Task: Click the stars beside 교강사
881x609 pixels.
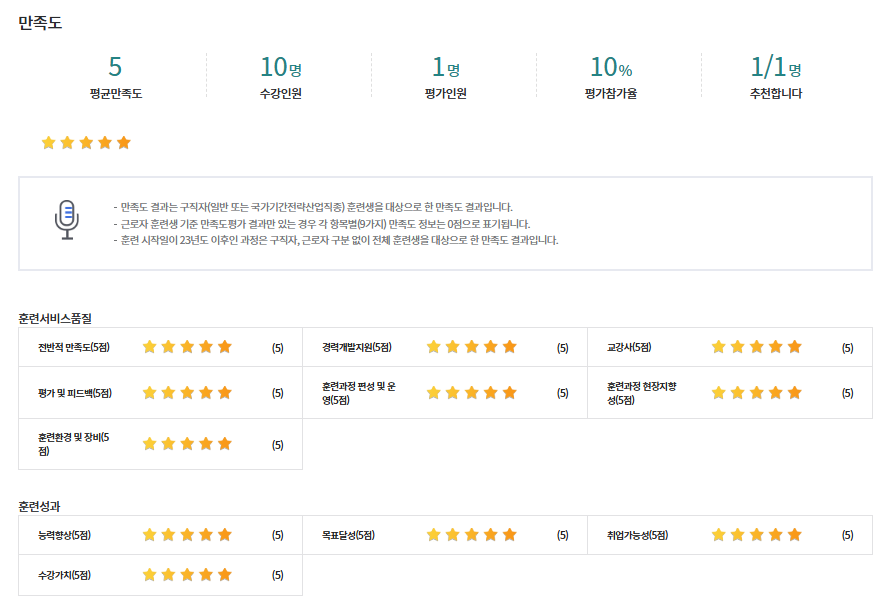Action: 756,347
